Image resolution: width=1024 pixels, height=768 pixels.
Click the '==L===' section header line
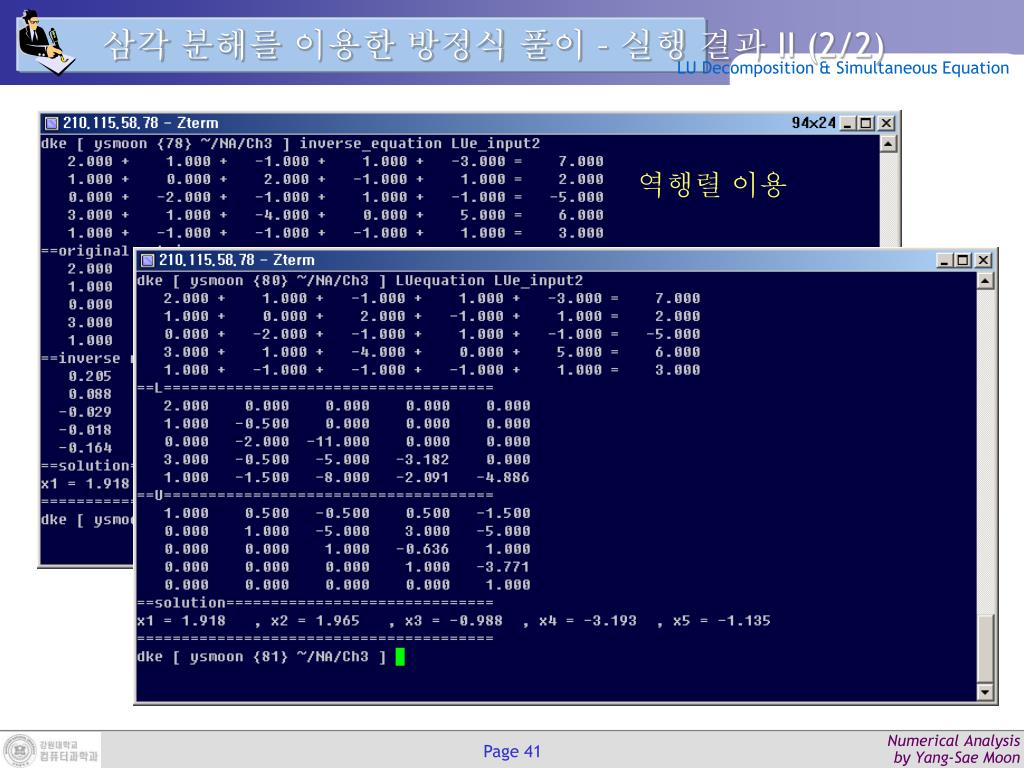(315, 388)
